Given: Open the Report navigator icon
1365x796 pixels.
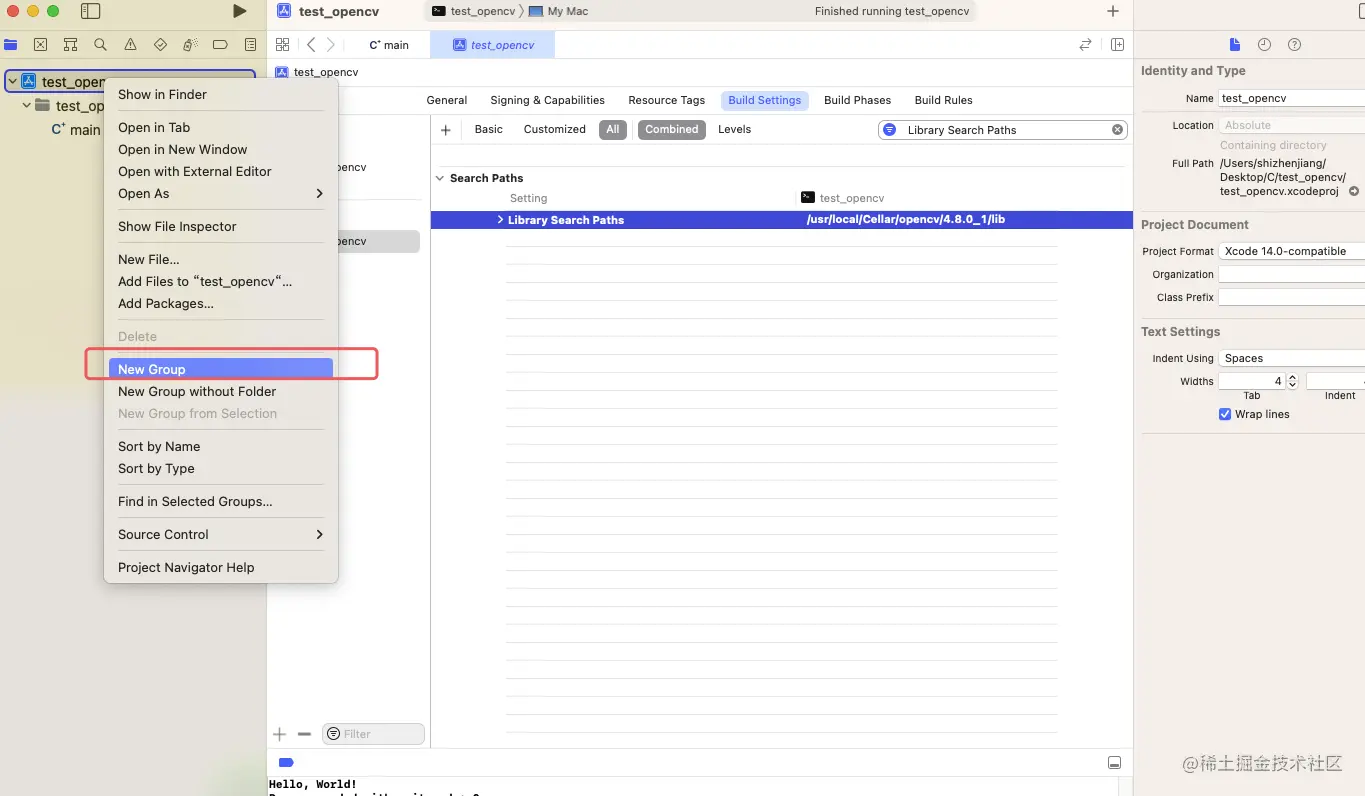Looking at the screenshot, I should coord(250,44).
